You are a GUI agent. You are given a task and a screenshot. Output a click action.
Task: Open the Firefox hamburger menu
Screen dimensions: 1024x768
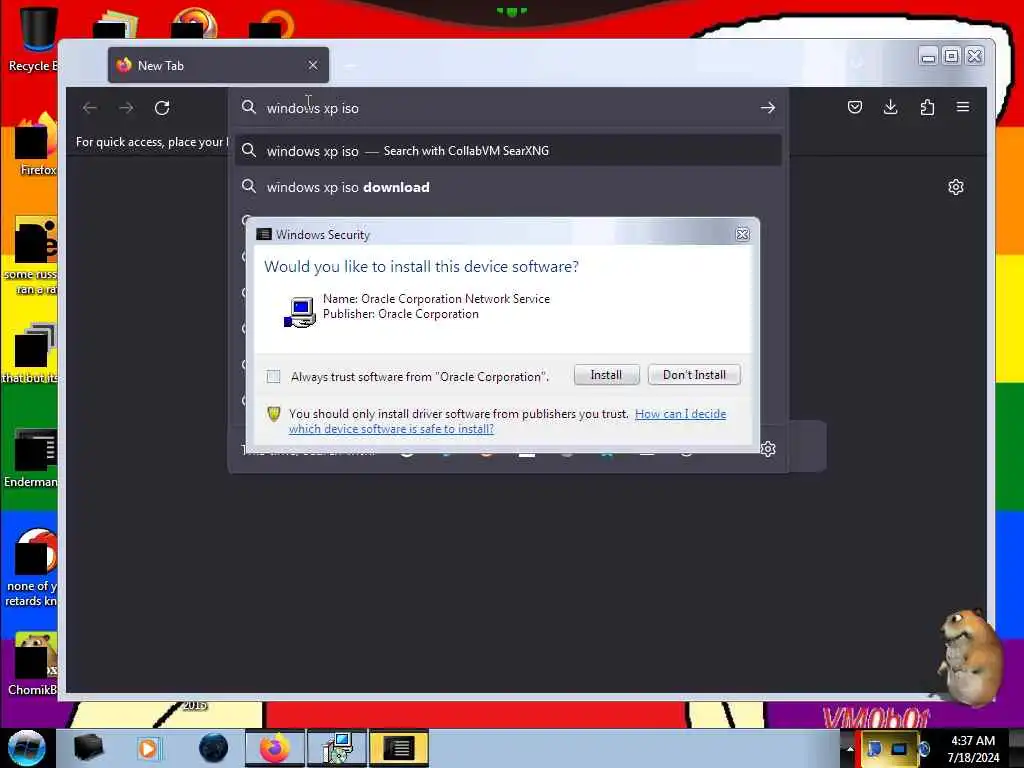(963, 107)
